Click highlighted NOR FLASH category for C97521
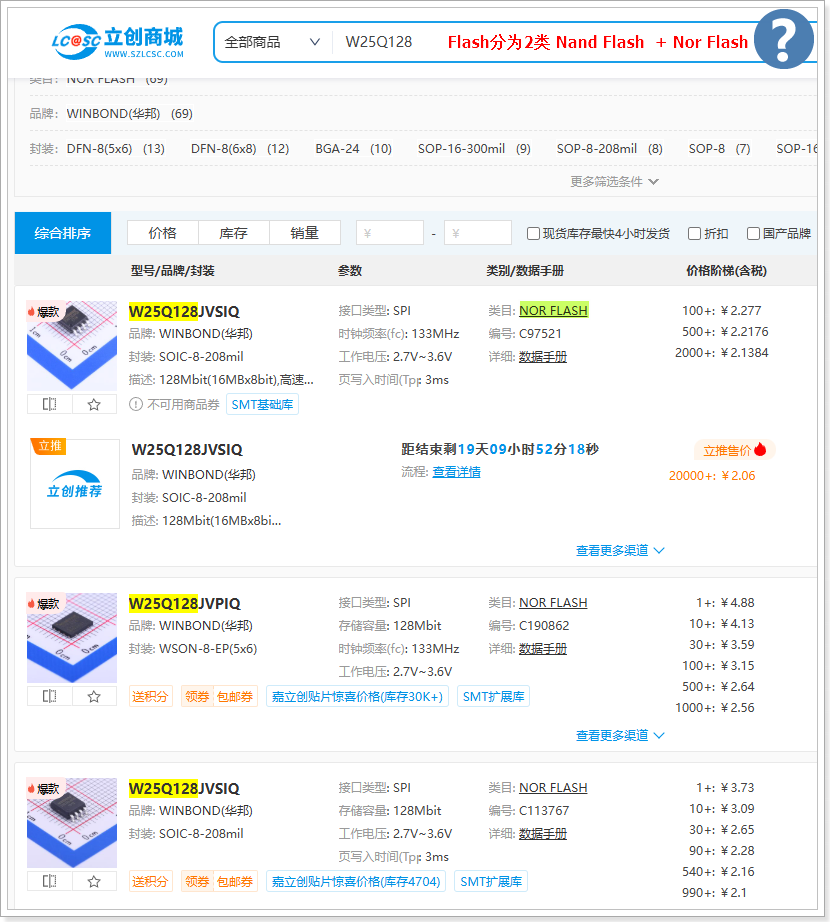 click(553, 310)
